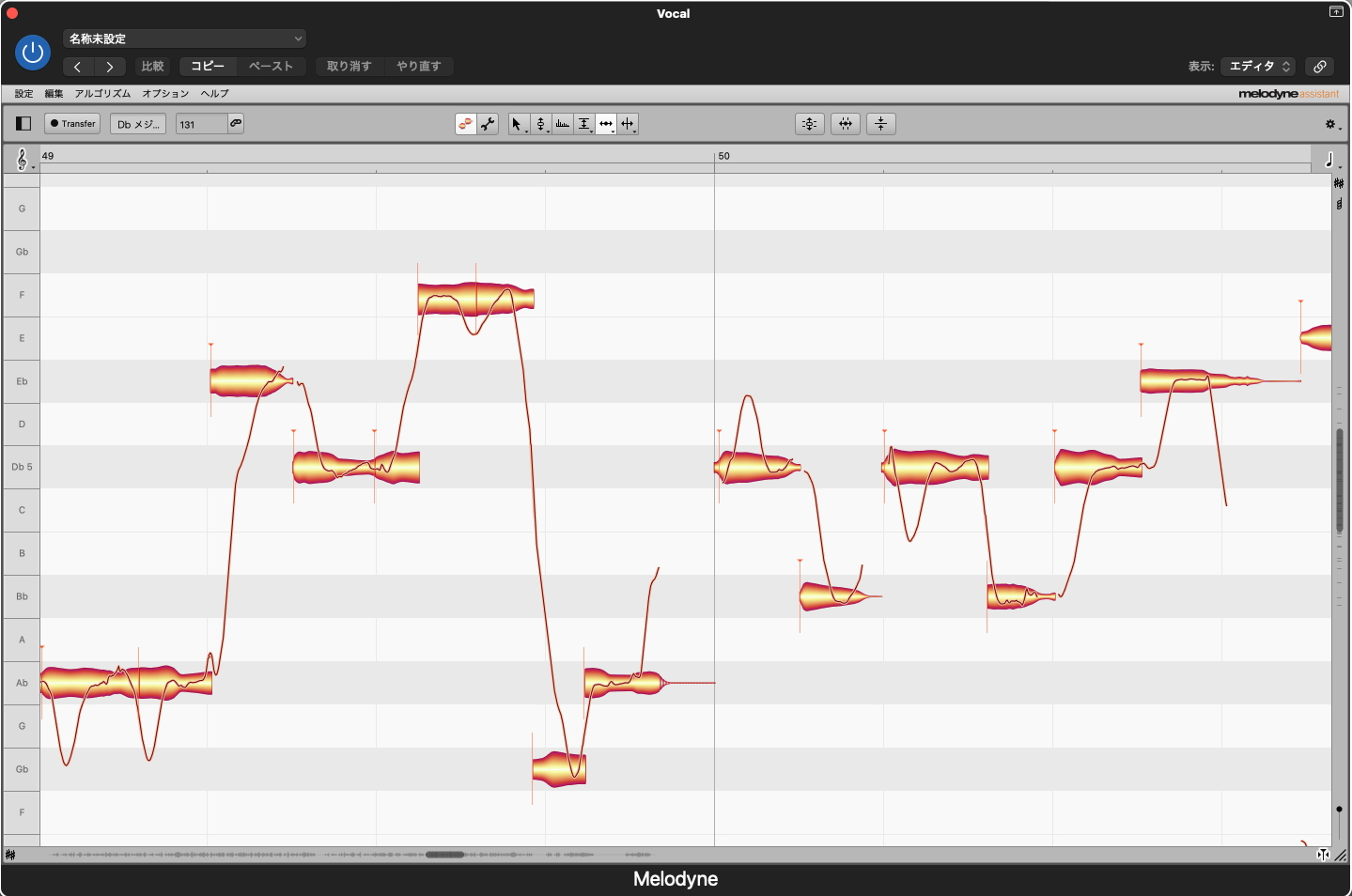The width and height of the screenshot is (1352, 896).
Task: Click the コピー button
Action: [208, 67]
